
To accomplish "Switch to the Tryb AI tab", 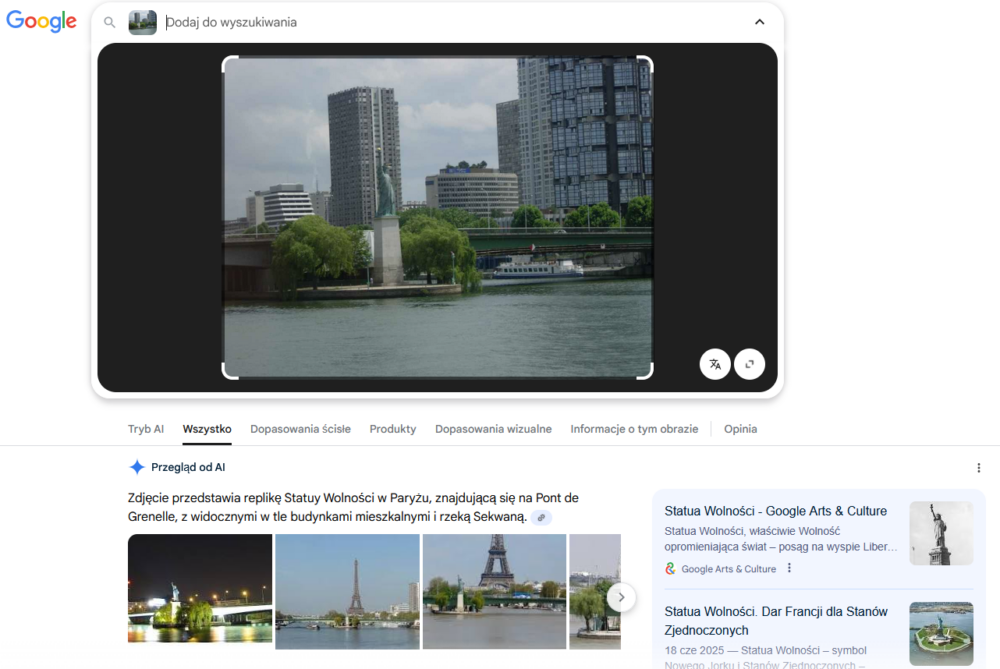I will click(146, 429).
